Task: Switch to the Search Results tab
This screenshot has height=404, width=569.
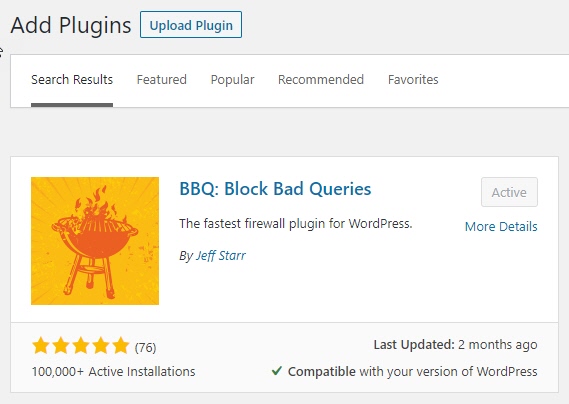Action: [72, 79]
